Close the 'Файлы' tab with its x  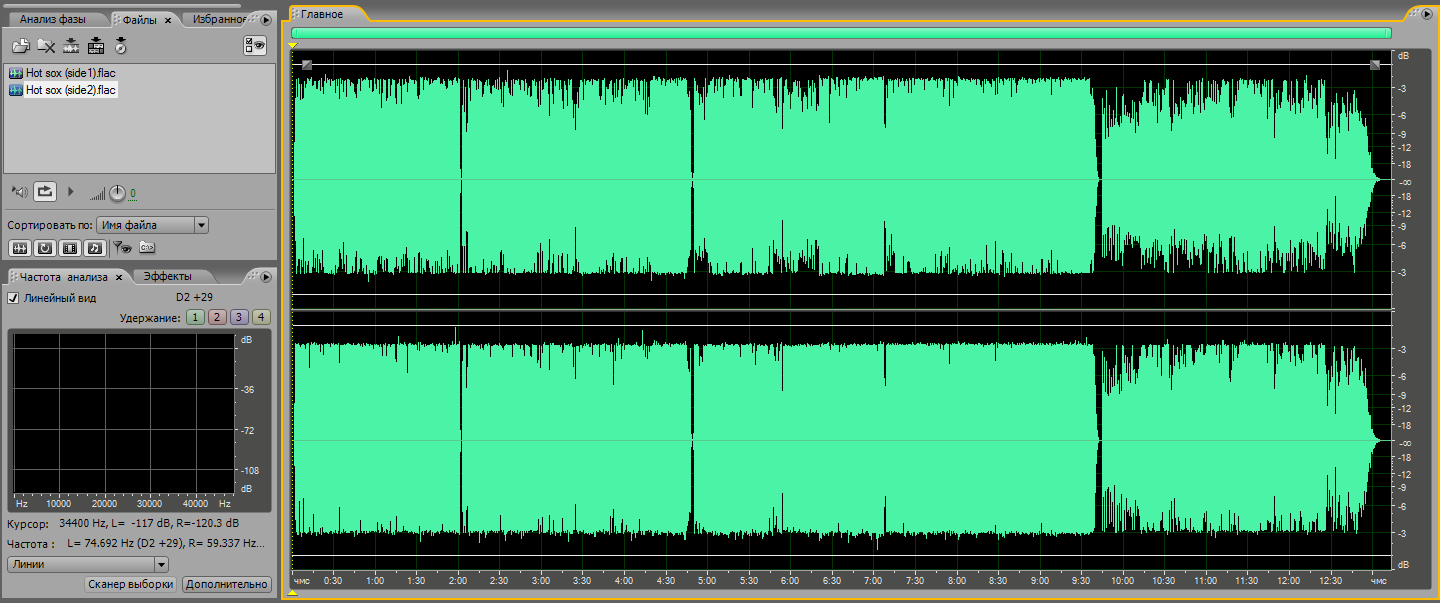coord(168,20)
